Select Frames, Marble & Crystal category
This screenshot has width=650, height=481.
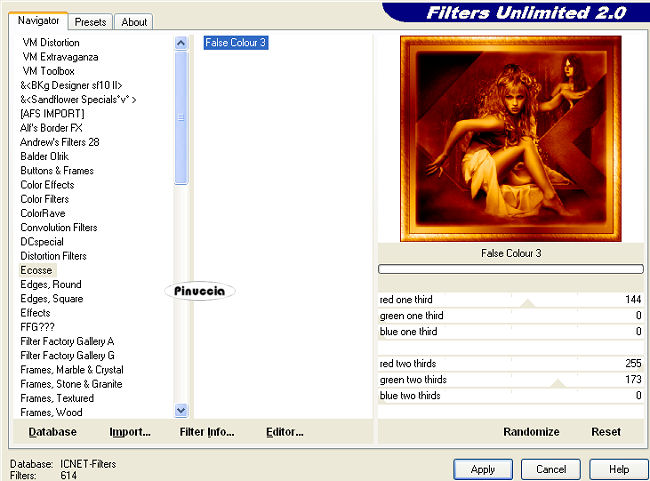click(72, 369)
